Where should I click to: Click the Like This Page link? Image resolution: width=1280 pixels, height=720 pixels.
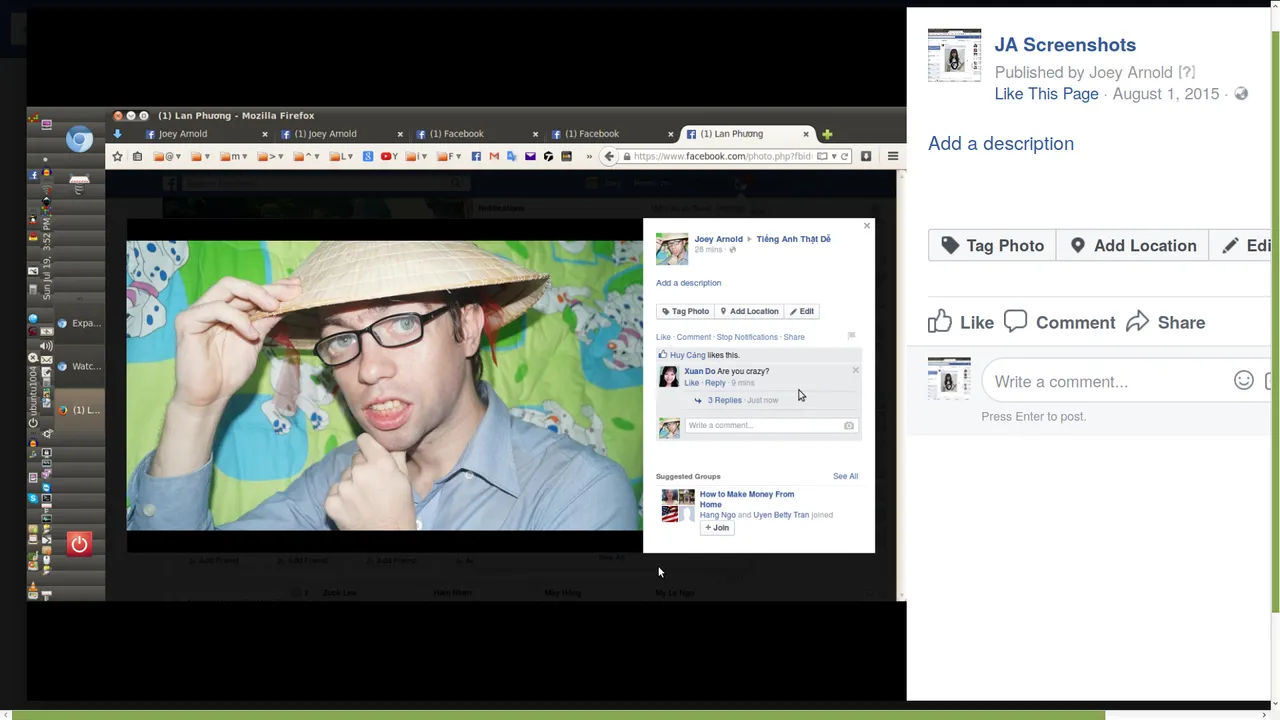click(x=1046, y=94)
